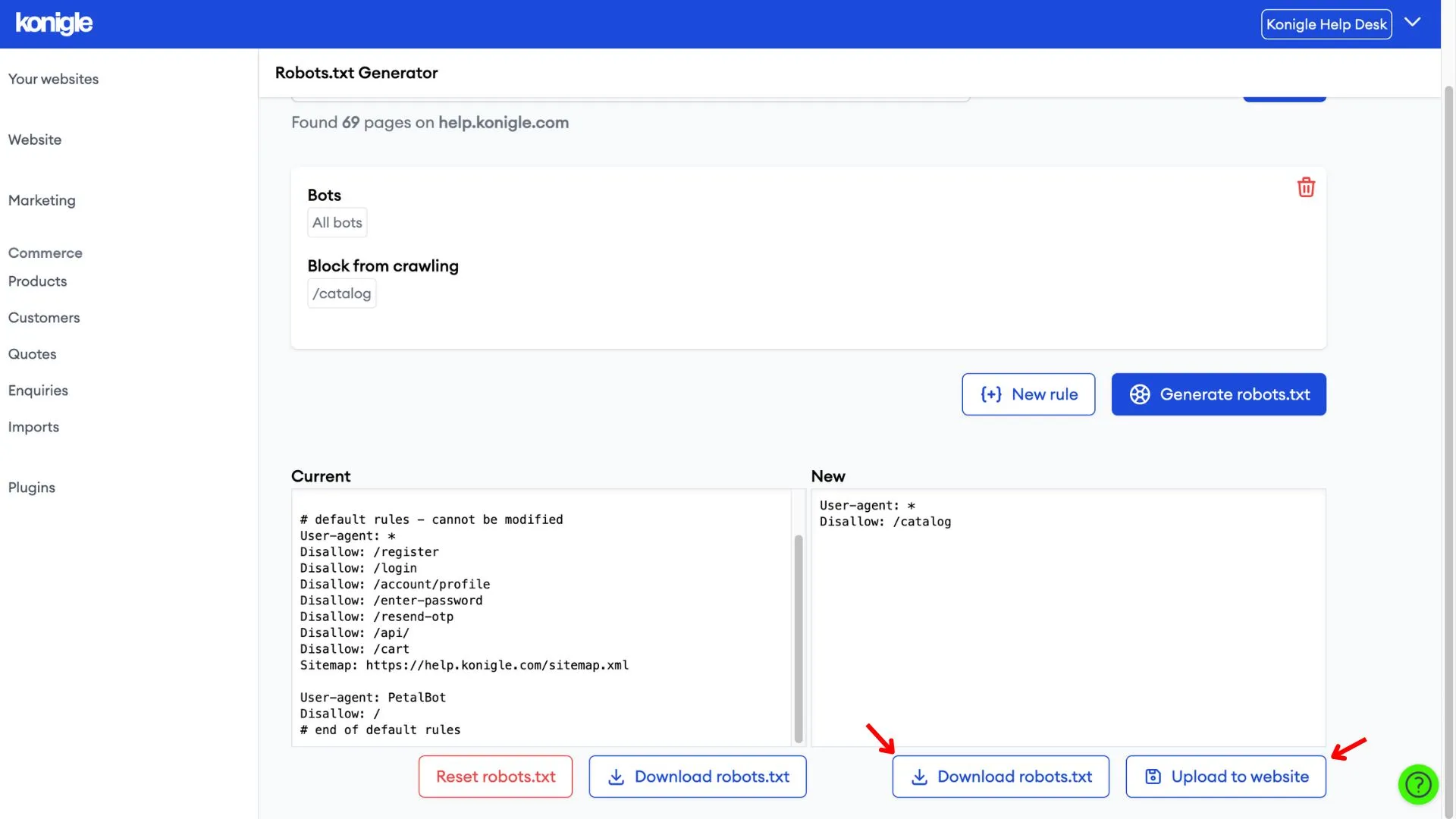Click the New rule plus icon
Image resolution: width=1456 pixels, height=819 pixels.
(x=989, y=394)
